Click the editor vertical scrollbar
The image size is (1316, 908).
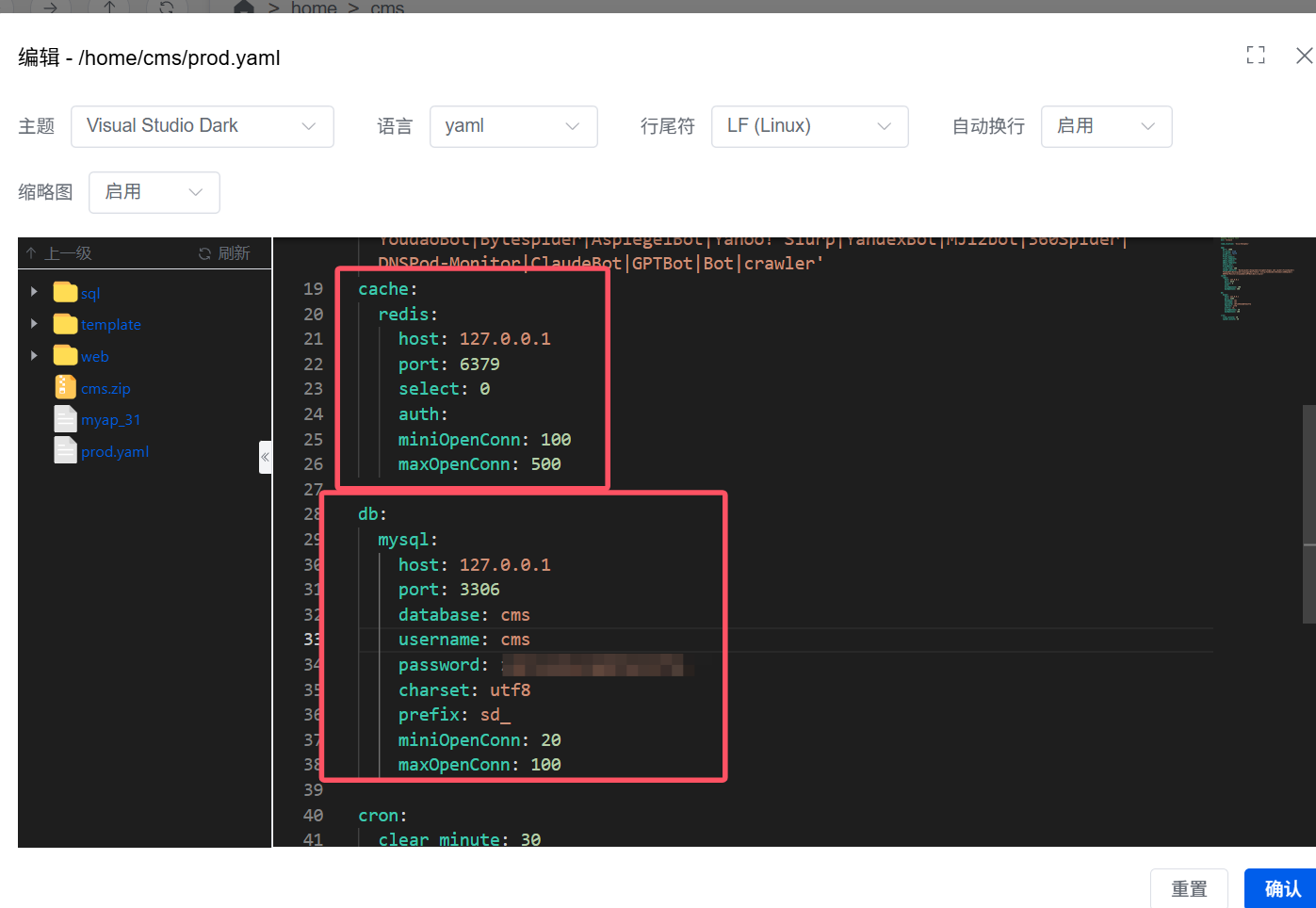1308,513
